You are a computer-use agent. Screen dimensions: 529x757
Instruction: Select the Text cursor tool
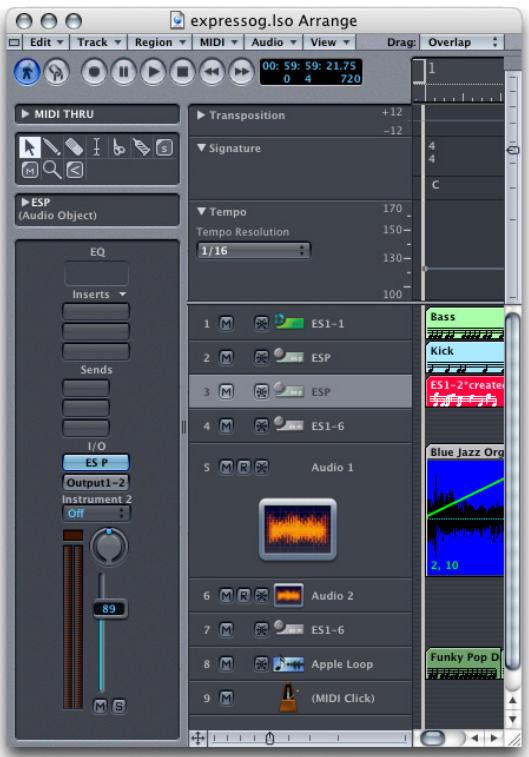click(97, 147)
